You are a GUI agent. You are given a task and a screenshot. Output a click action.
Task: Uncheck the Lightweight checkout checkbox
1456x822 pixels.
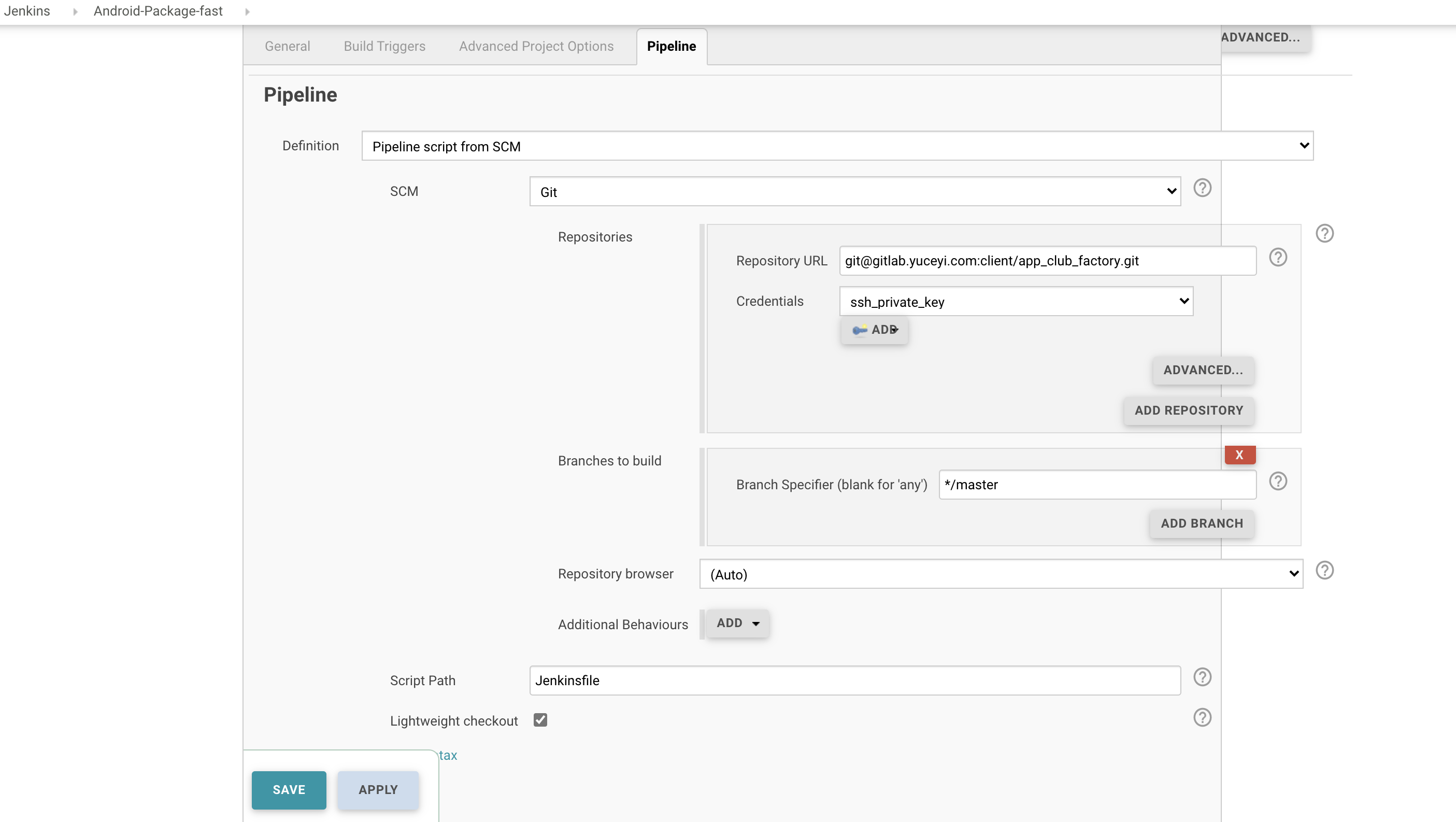540,720
